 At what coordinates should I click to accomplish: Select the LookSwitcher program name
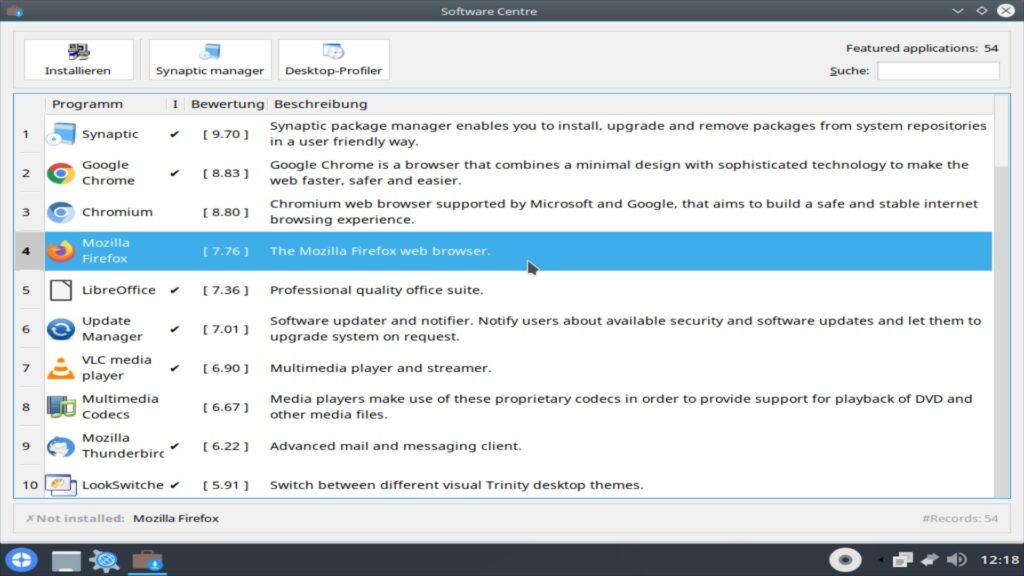pyautogui.click(x=123, y=485)
